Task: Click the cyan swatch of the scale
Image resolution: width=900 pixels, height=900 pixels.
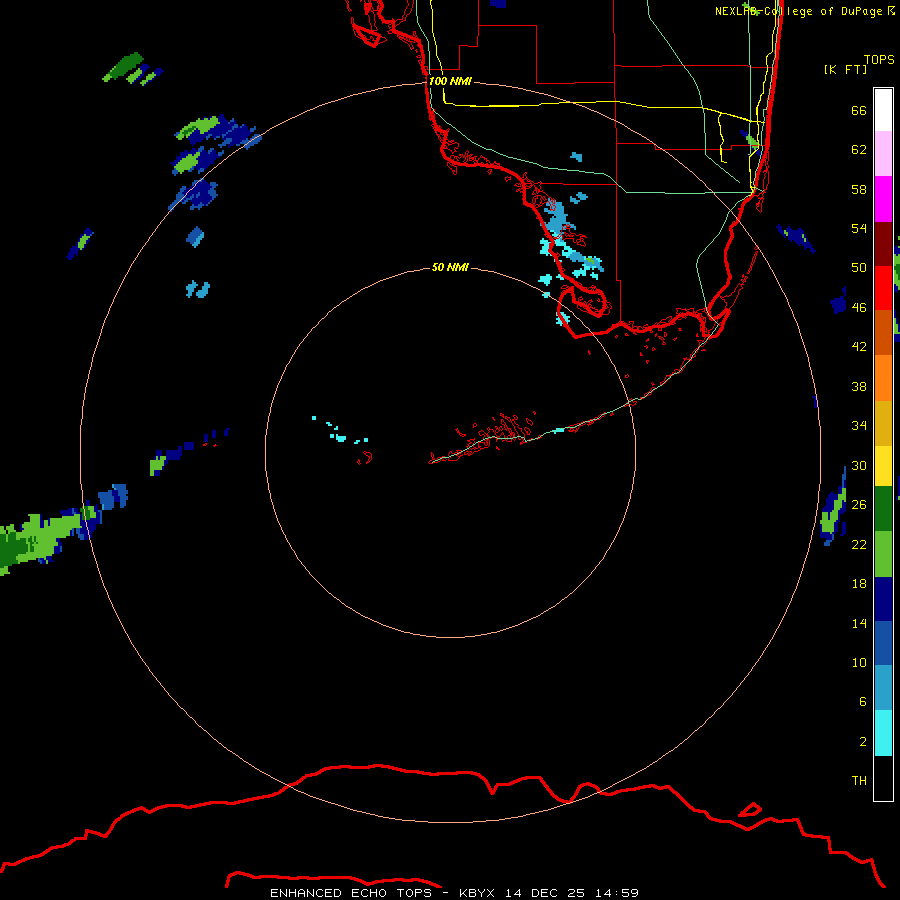Action: tap(883, 733)
